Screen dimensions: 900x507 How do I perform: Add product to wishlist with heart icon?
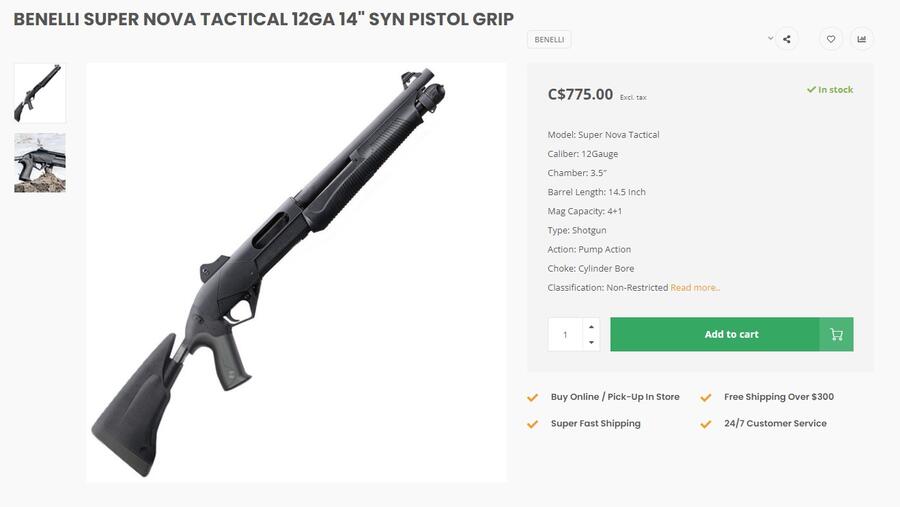(x=831, y=39)
